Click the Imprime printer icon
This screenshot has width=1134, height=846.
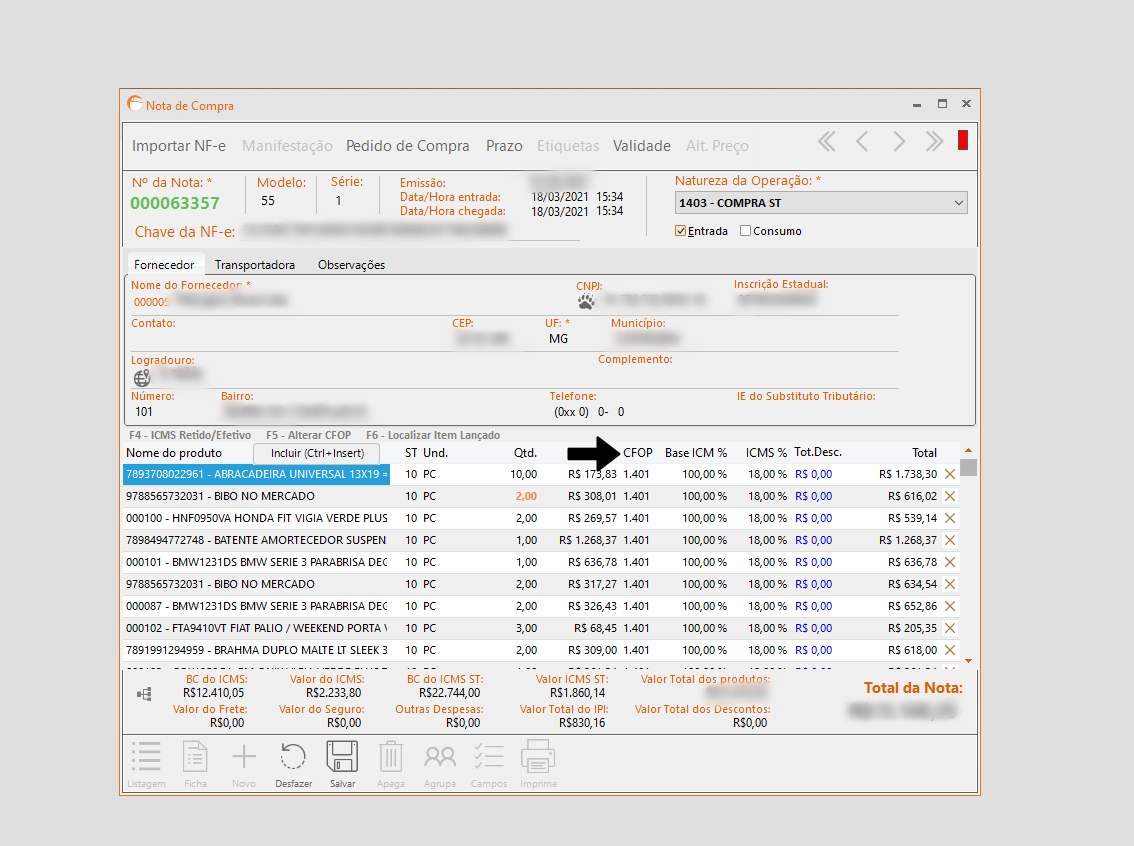point(538,758)
